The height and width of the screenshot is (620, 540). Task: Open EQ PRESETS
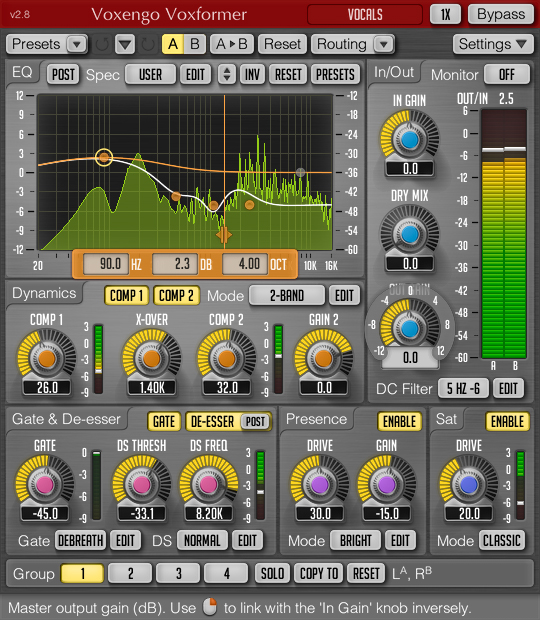click(x=335, y=74)
